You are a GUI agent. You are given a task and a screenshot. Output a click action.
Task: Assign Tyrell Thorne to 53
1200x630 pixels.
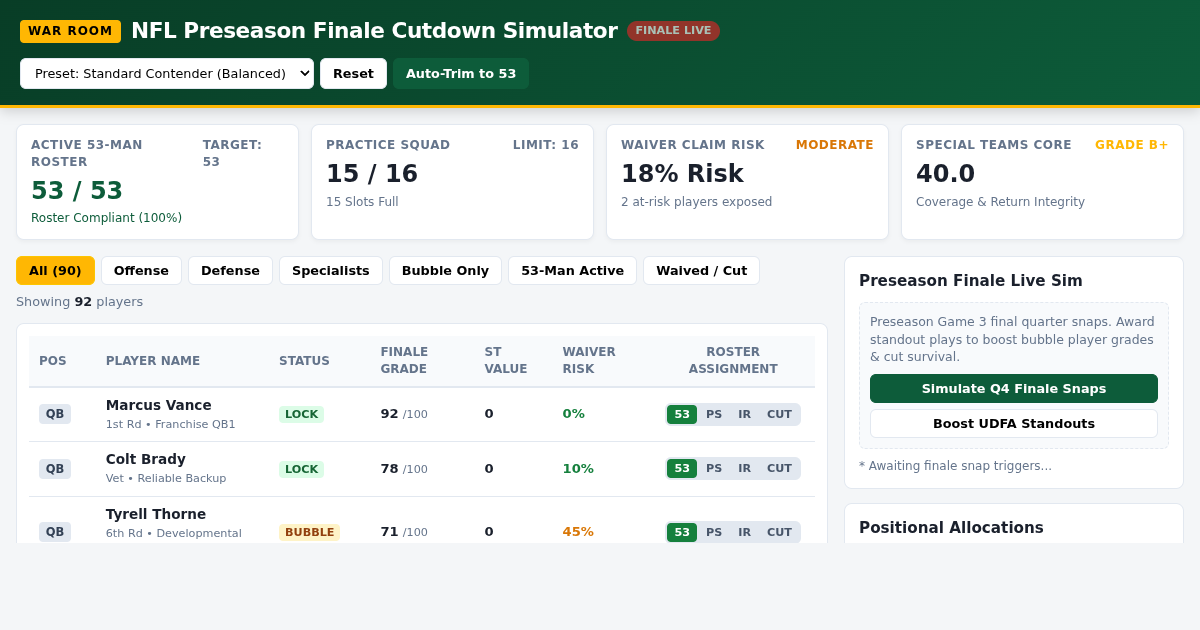[x=682, y=532]
